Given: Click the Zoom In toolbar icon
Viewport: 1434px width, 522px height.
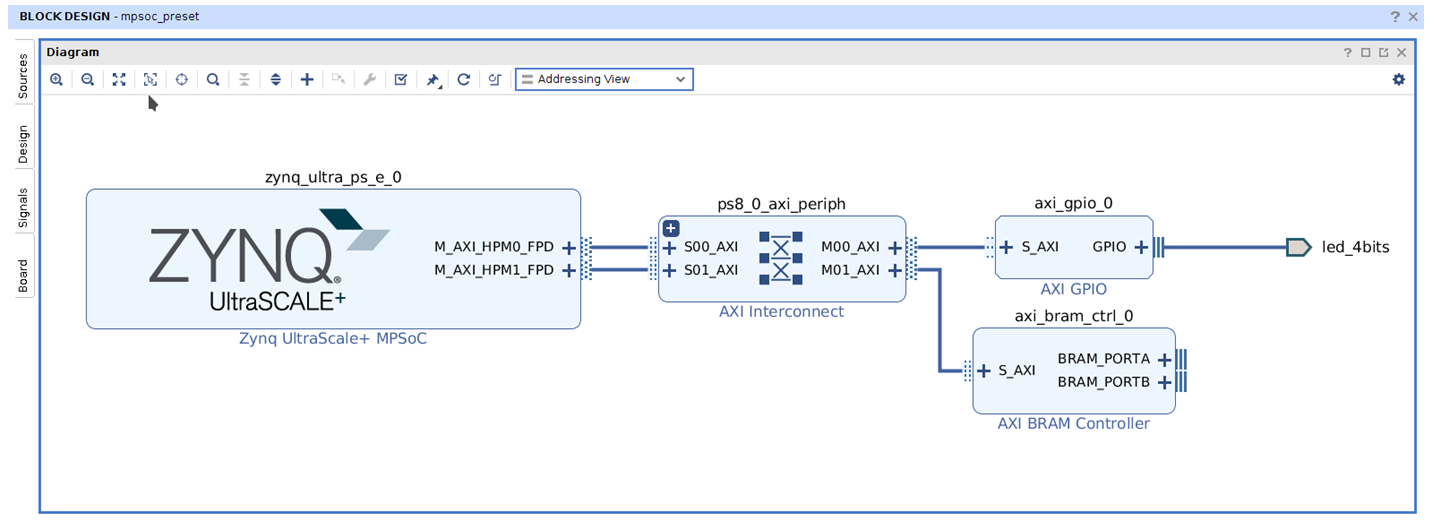Looking at the screenshot, I should pyautogui.click(x=57, y=79).
